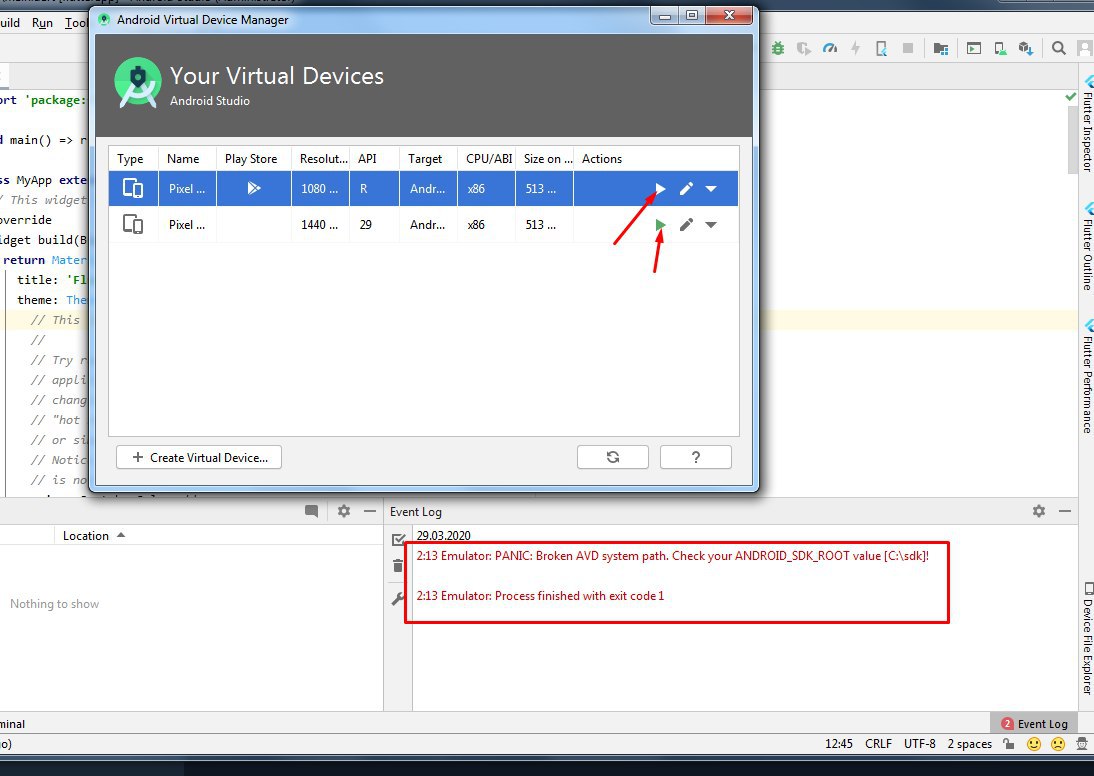Click sad smiley feedback icon
This screenshot has height=776, width=1094.
tap(1058, 744)
